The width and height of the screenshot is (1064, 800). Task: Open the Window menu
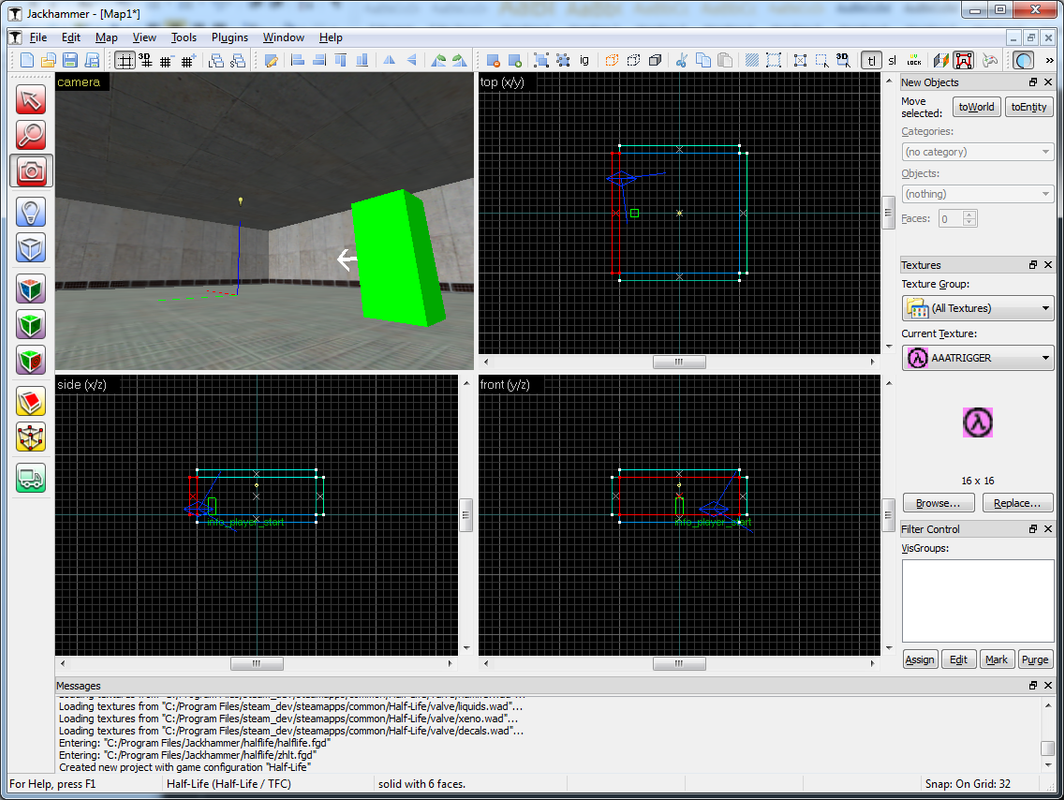(283, 37)
